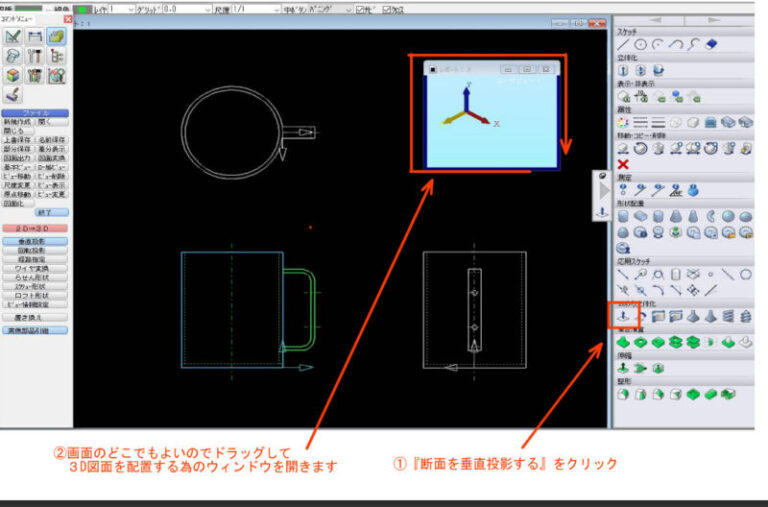Click the 閉じる button
768x507 pixels.
pyautogui.click(x=18, y=131)
